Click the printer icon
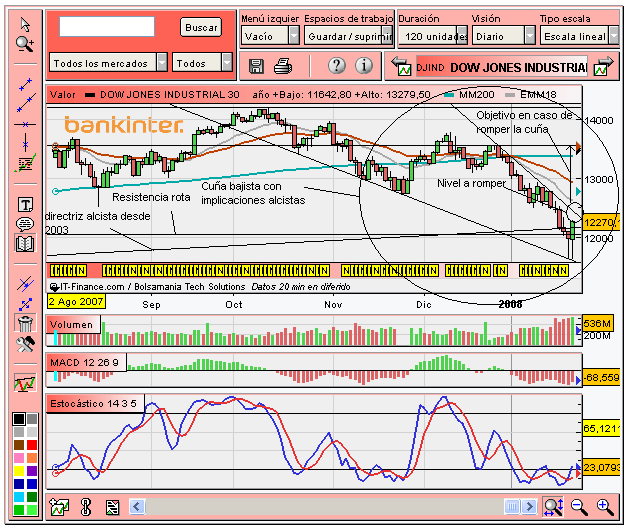The image size is (628, 528). click(283, 66)
